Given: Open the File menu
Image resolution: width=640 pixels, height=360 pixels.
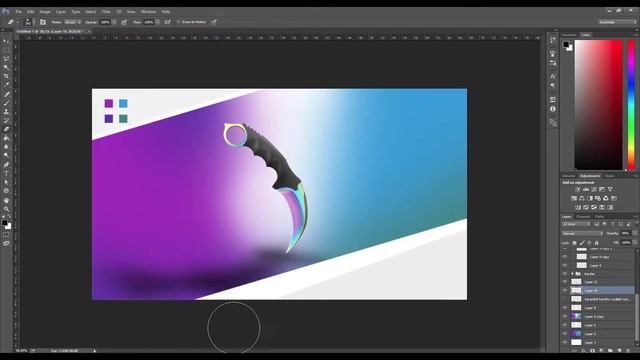Looking at the screenshot, I should pyautogui.click(x=19, y=12).
